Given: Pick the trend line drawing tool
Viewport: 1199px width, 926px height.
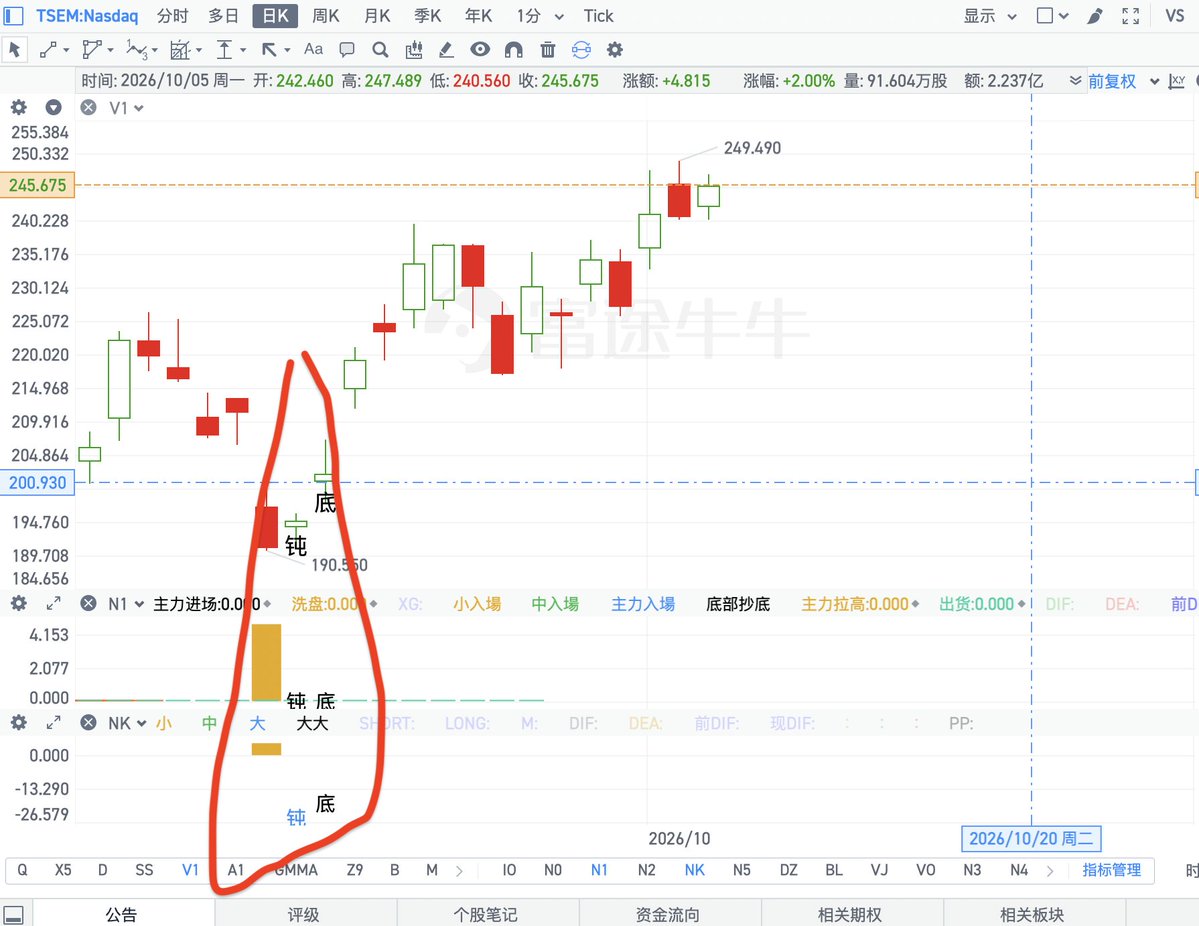Looking at the screenshot, I should (48, 50).
